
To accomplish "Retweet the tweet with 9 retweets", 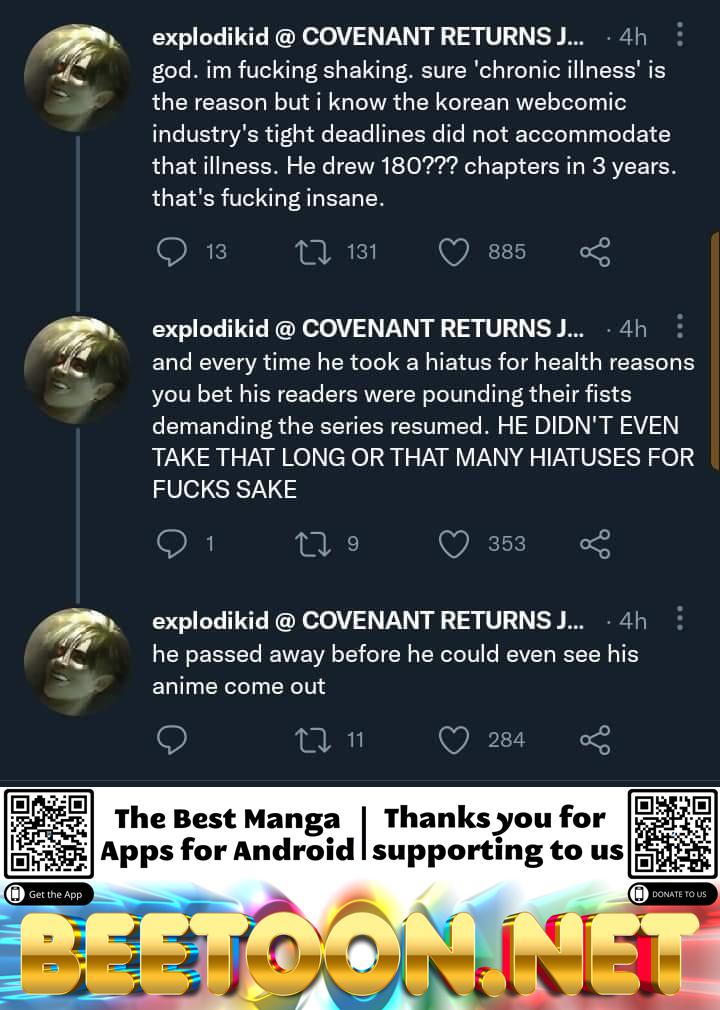I will (x=313, y=544).
